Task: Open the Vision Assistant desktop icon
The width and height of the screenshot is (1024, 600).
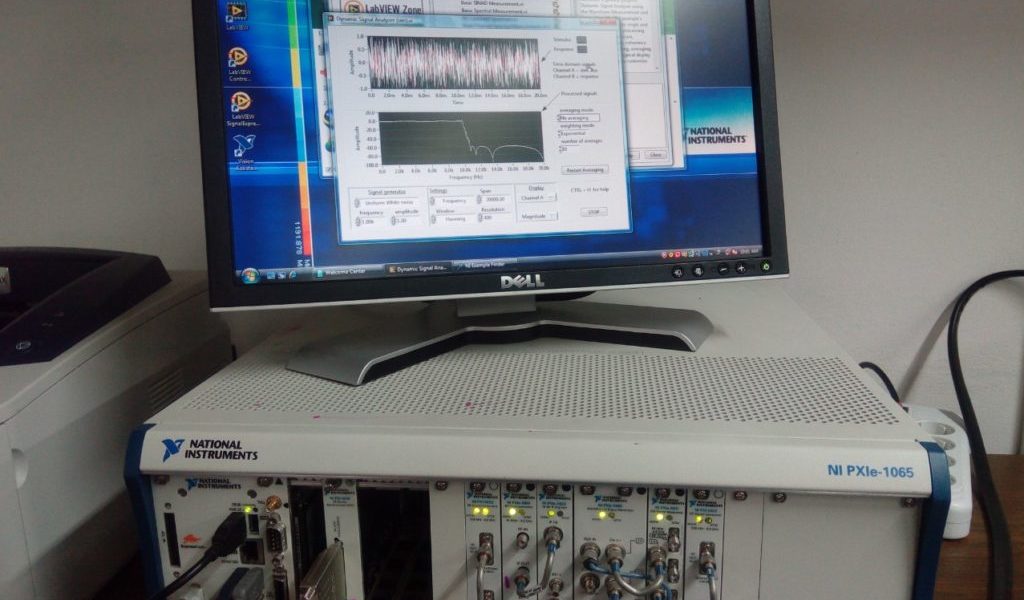Action: pyautogui.click(x=244, y=146)
